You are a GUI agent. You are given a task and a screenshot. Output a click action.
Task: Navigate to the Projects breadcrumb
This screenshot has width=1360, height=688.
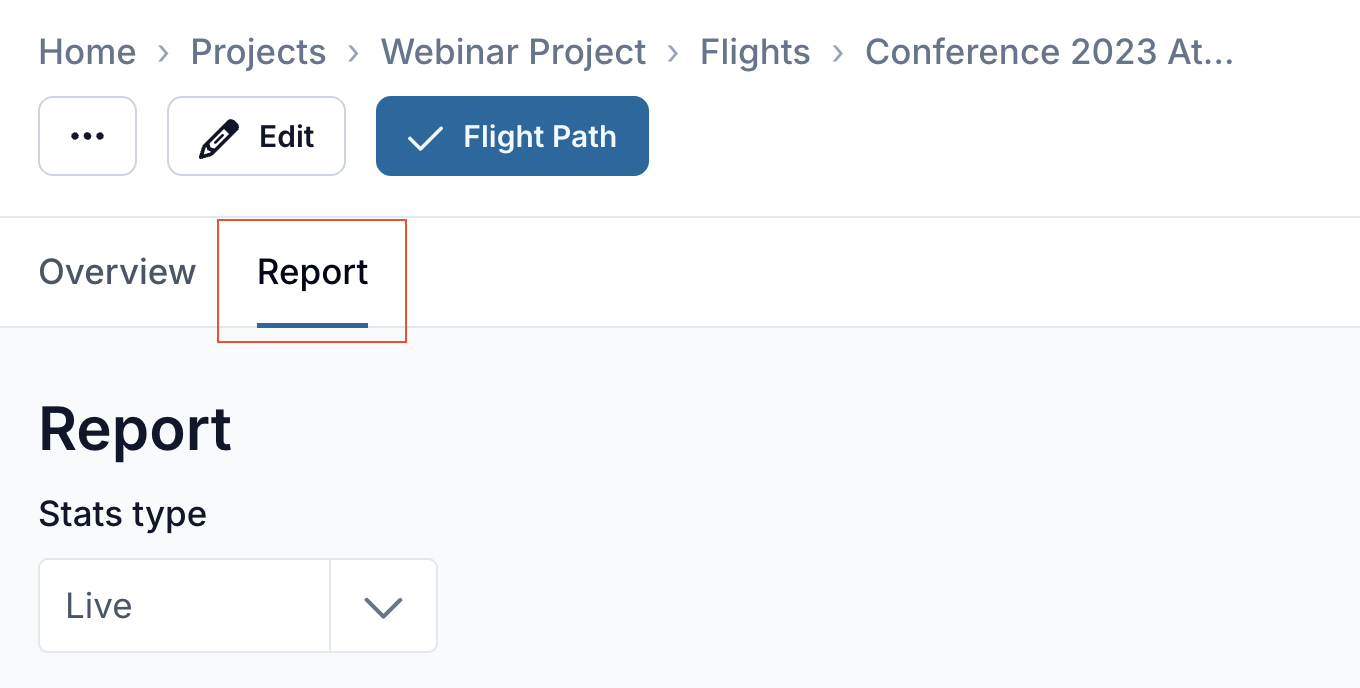[258, 52]
